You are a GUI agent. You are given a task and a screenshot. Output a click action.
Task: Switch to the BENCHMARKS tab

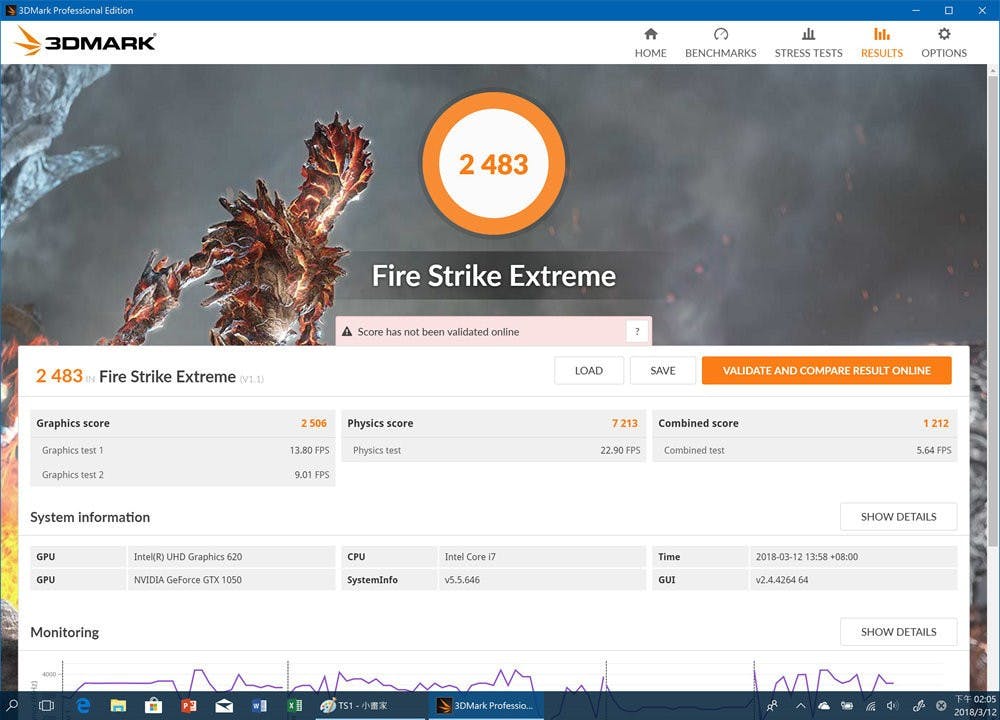point(721,43)
